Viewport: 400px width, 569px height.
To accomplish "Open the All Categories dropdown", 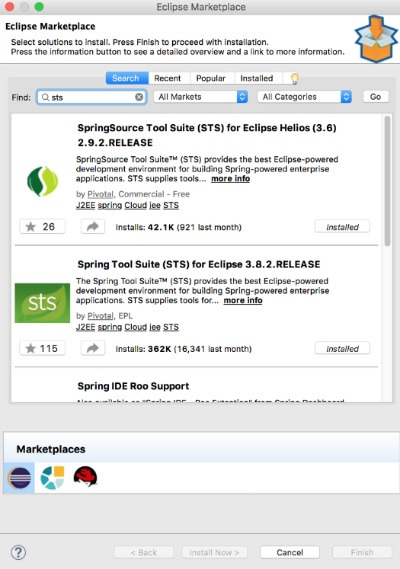I will click(305, 97).
